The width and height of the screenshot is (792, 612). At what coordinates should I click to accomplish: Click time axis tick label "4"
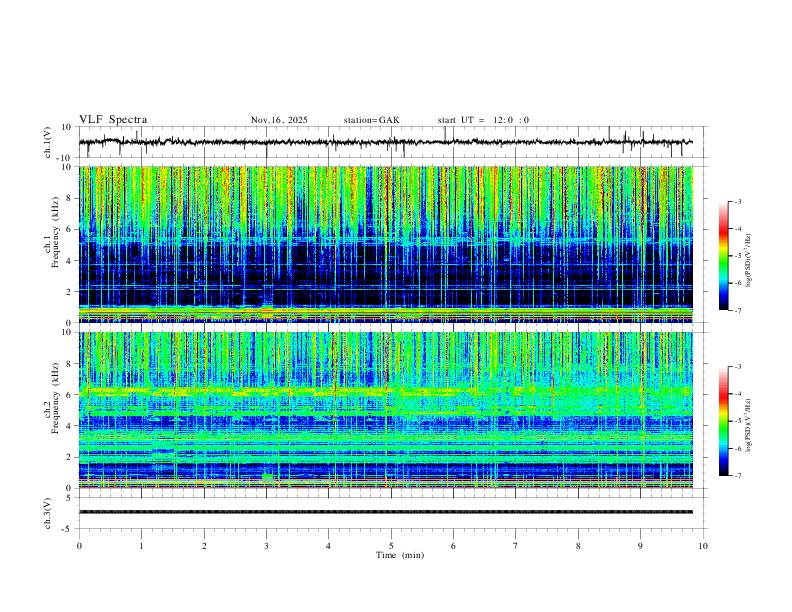click(329, 546)
